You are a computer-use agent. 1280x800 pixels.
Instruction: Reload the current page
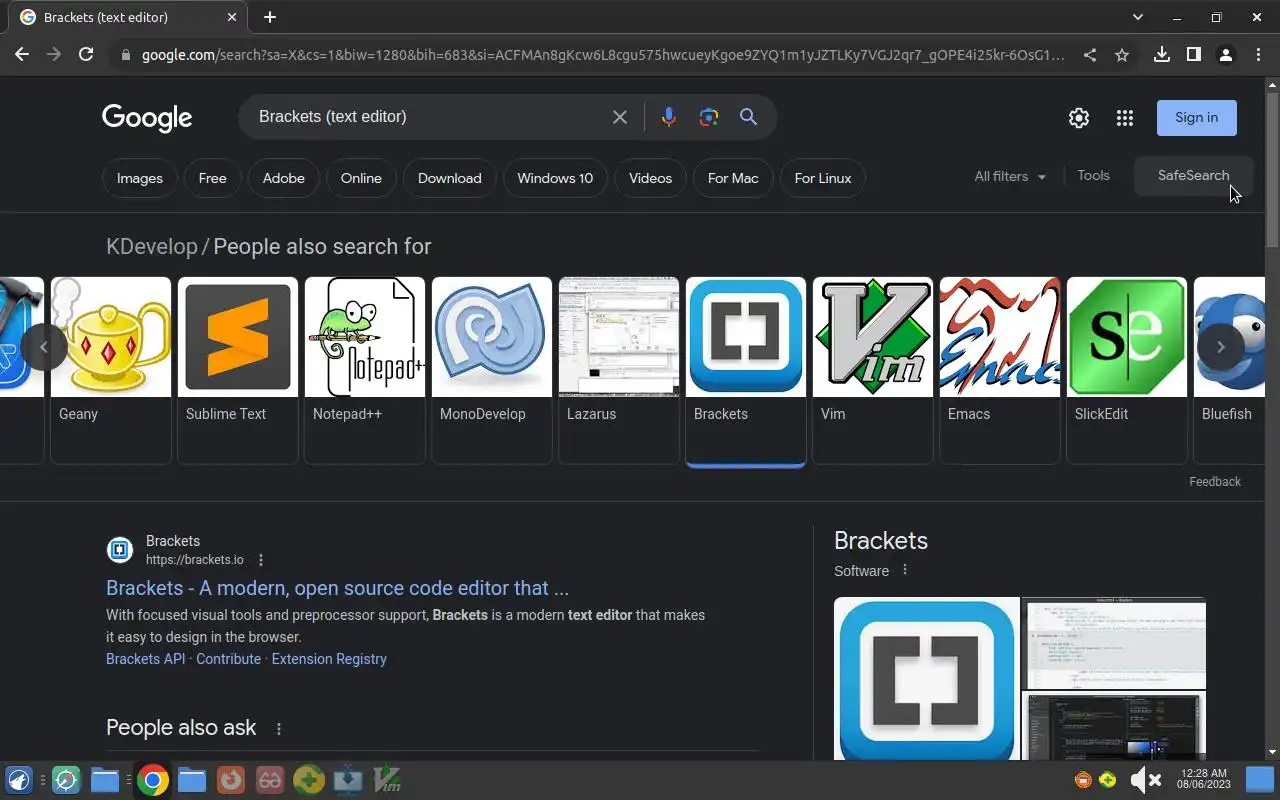point(86,55)
